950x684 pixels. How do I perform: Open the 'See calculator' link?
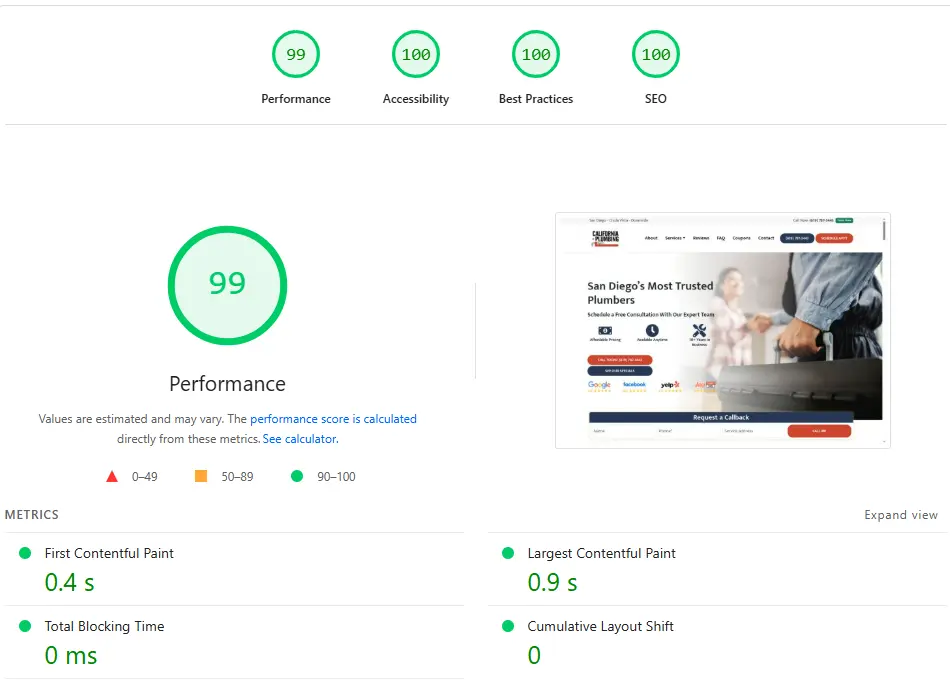coord(299,439)
